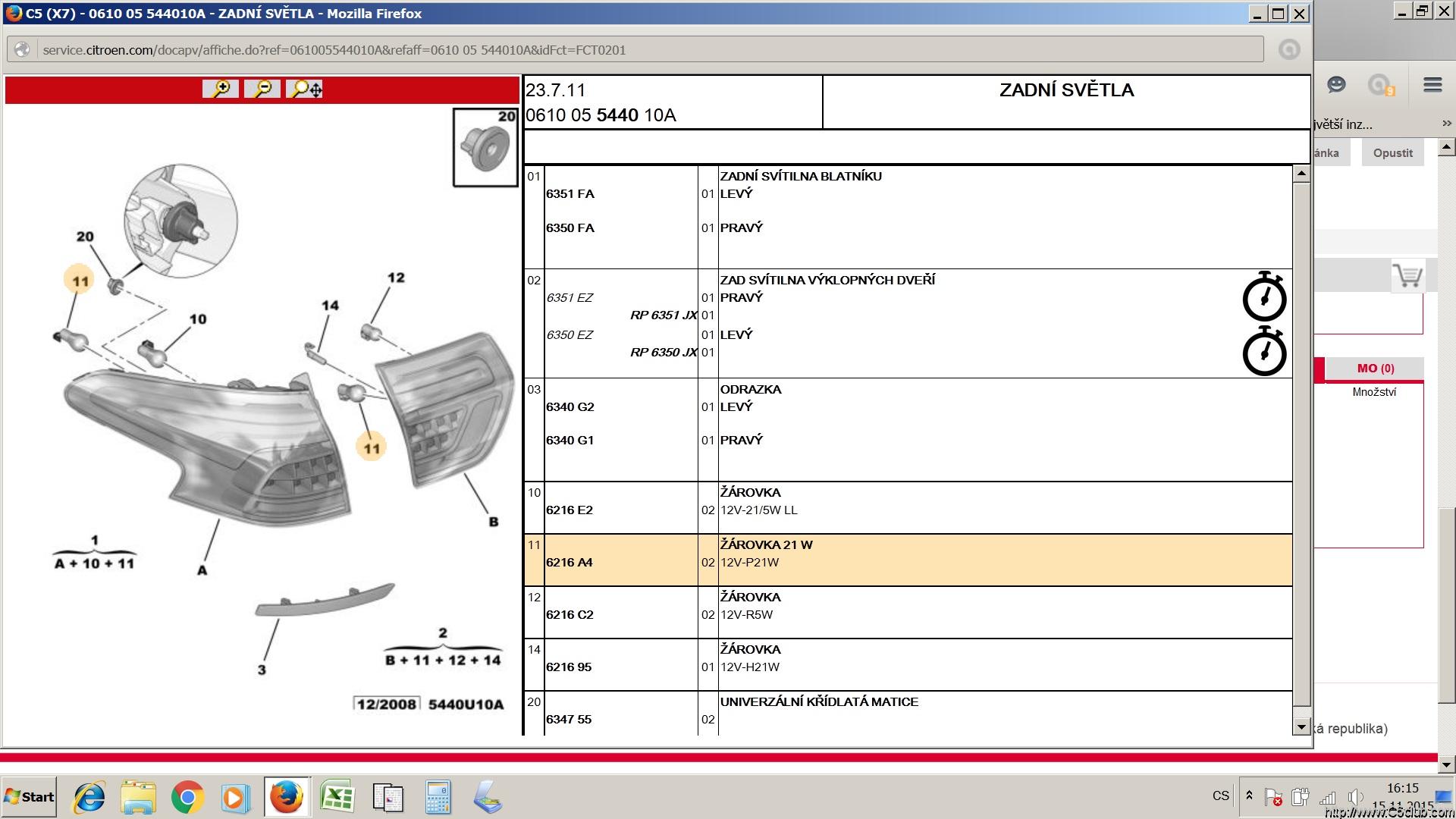1456x819 pixels.
Task: Open the MO (0) tab
Action: coord(1375,369)
